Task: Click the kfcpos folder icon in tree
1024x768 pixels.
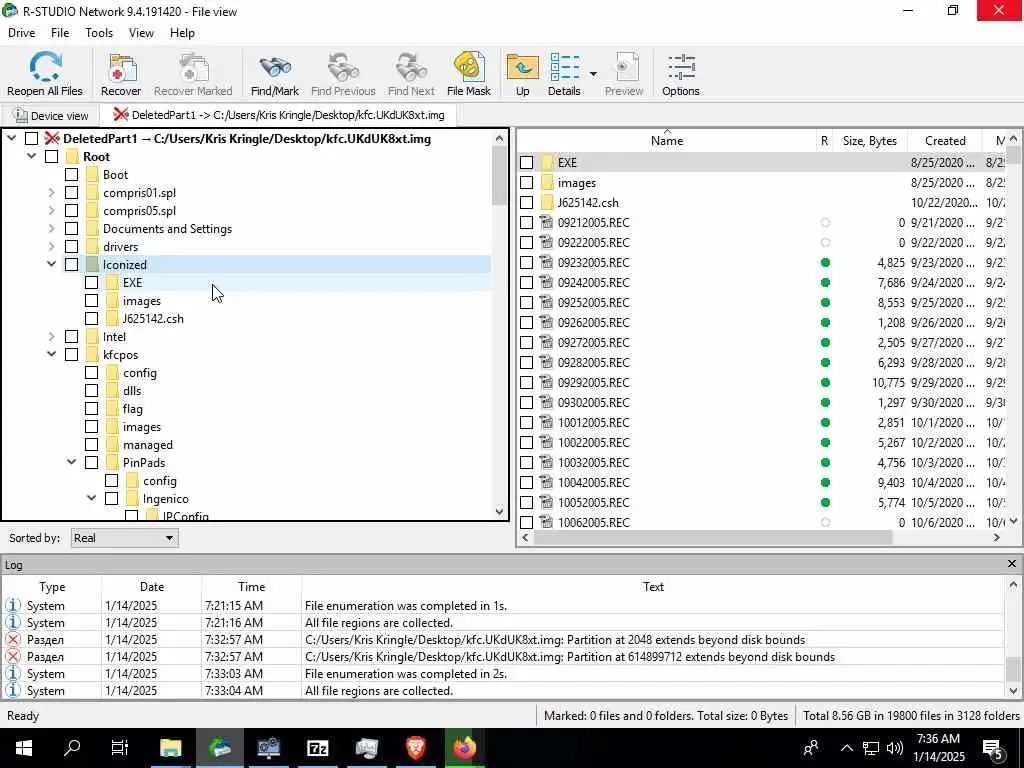Action: [91, 355]
